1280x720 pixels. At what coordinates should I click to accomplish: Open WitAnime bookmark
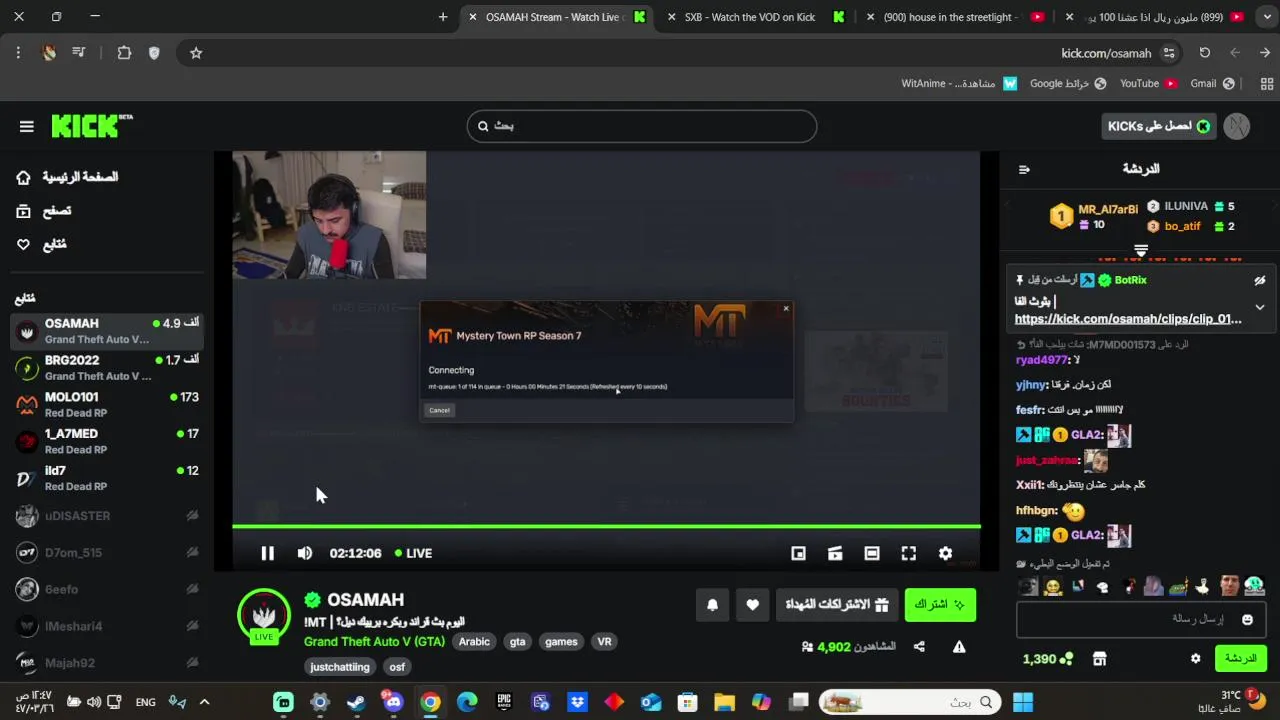[x=959, y=84]
